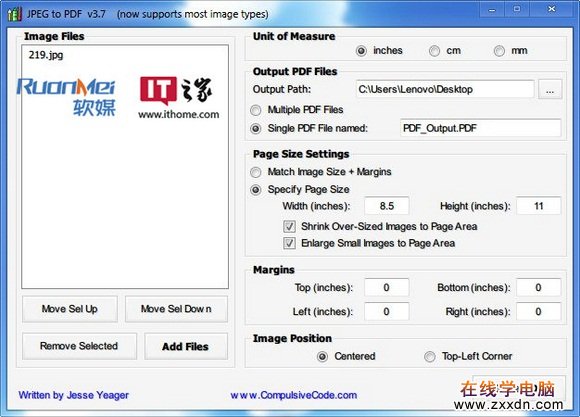580x417 pixels.
Task: Select Specify Page Size option
Action: click(256, 190)
